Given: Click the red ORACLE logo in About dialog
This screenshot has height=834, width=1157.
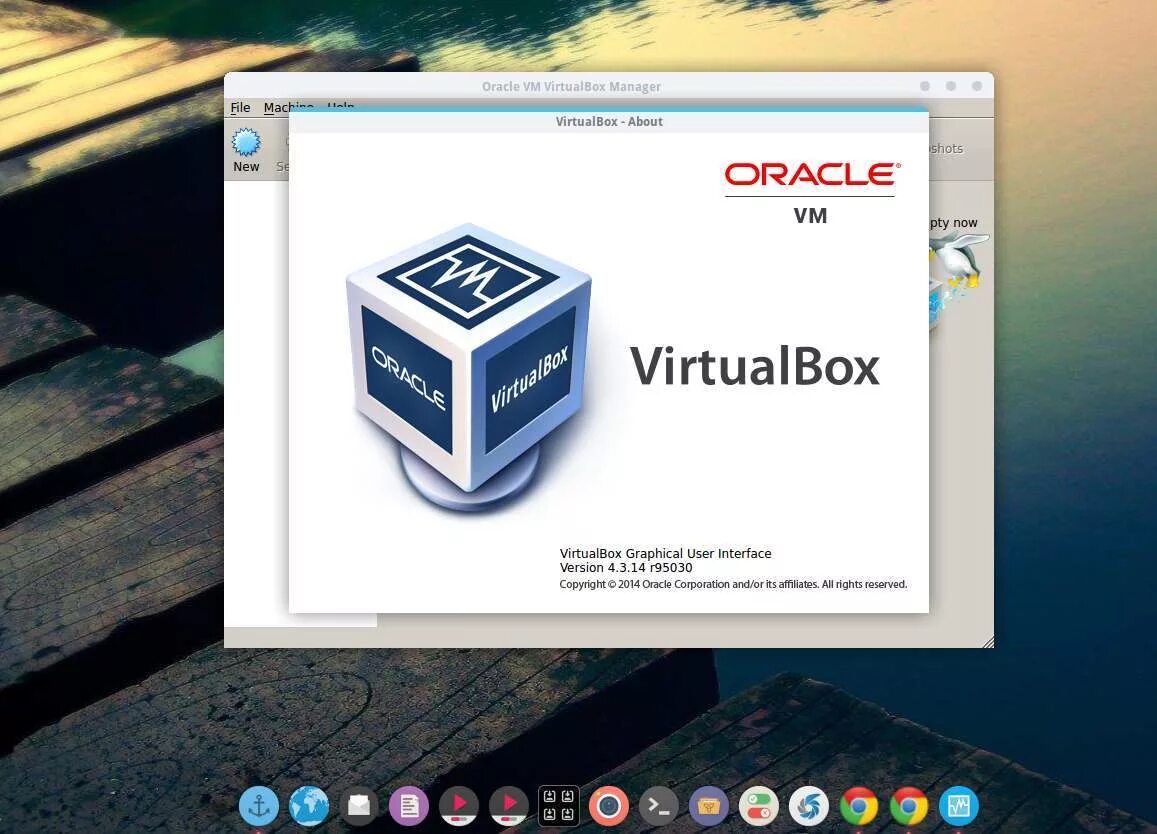Looking at the screenshot, I should point(812,175).
